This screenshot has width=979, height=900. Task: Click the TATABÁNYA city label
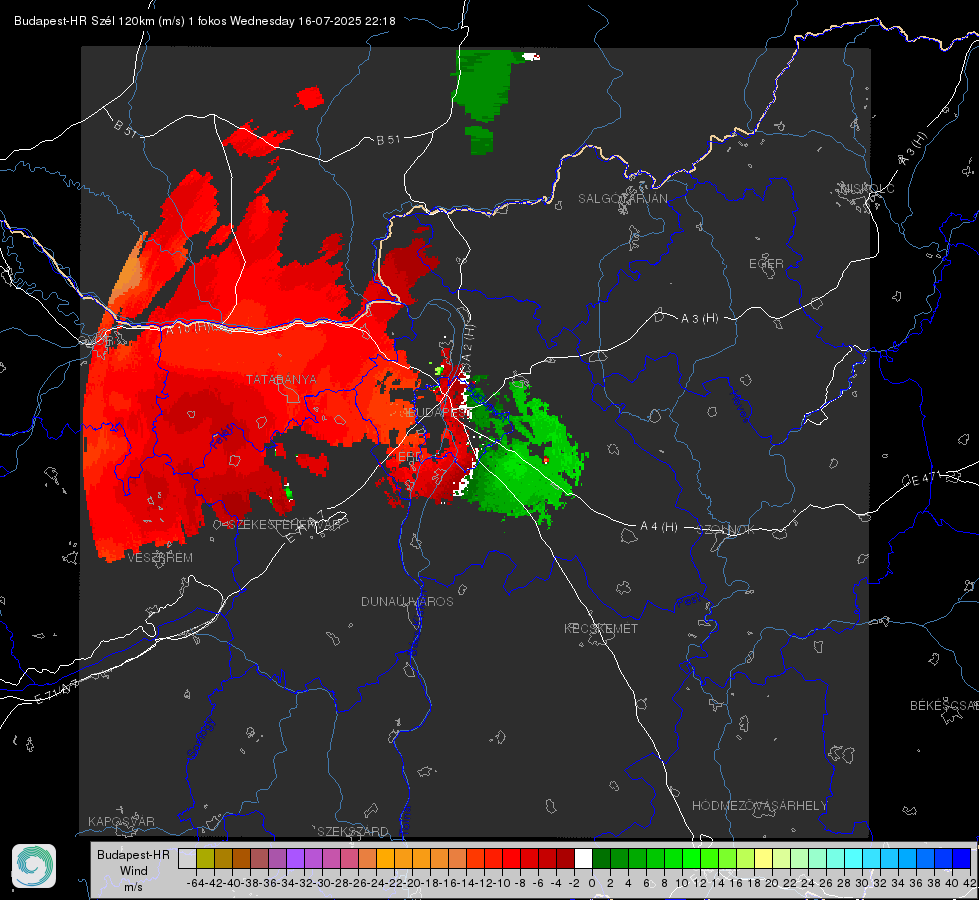281,379
